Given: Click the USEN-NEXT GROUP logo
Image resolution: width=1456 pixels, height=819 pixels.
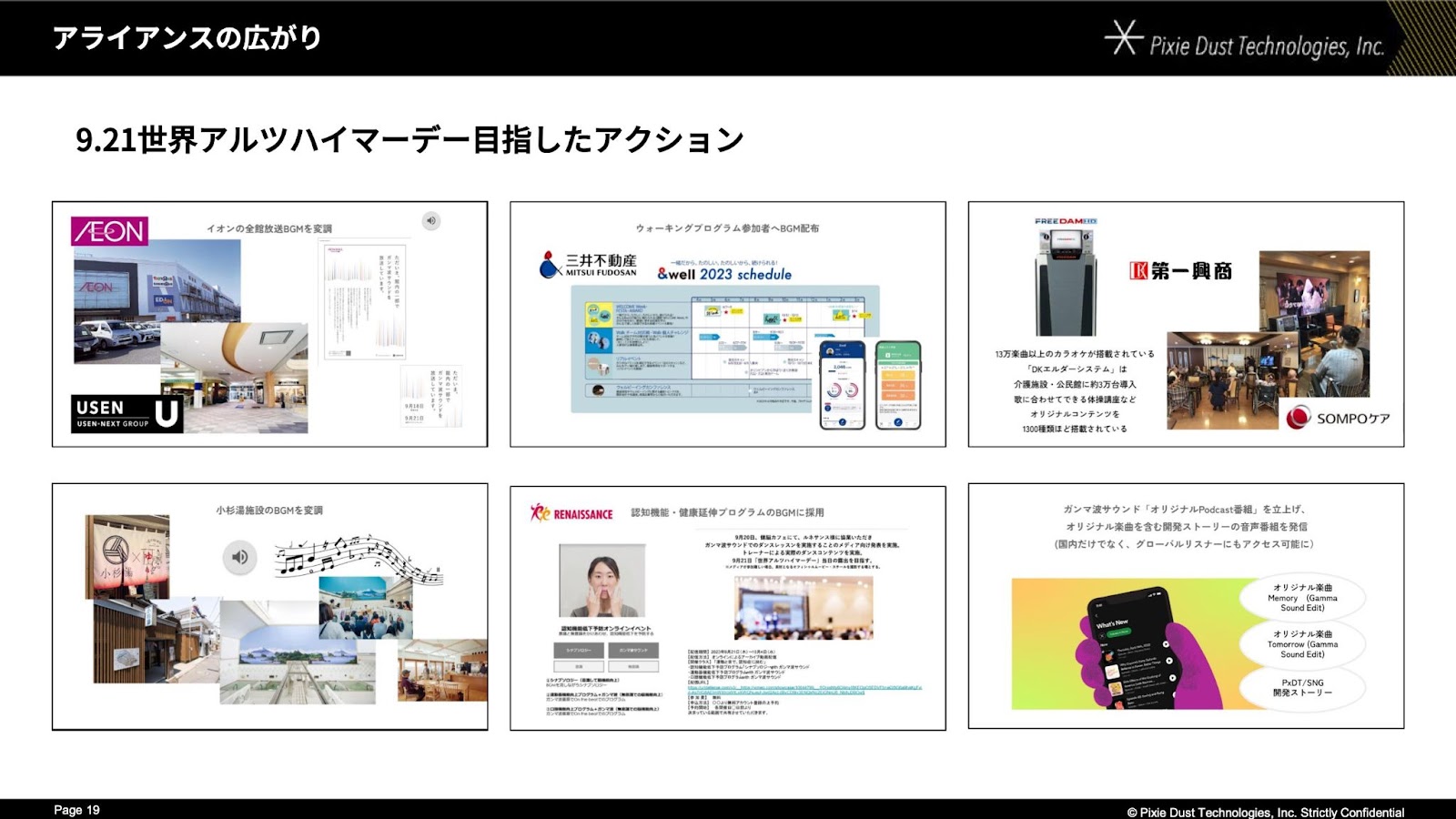Looking at the screenshot, I should pos(127,413).
